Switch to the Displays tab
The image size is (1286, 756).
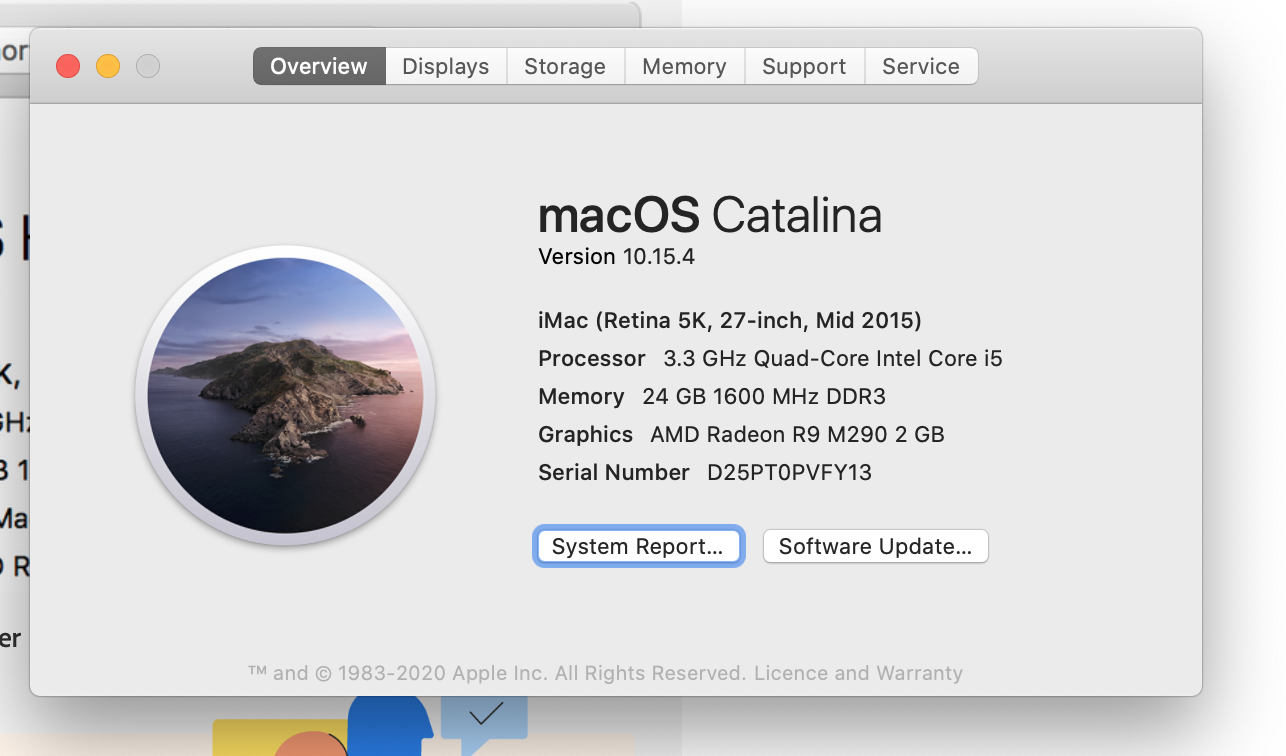(446, 66)
